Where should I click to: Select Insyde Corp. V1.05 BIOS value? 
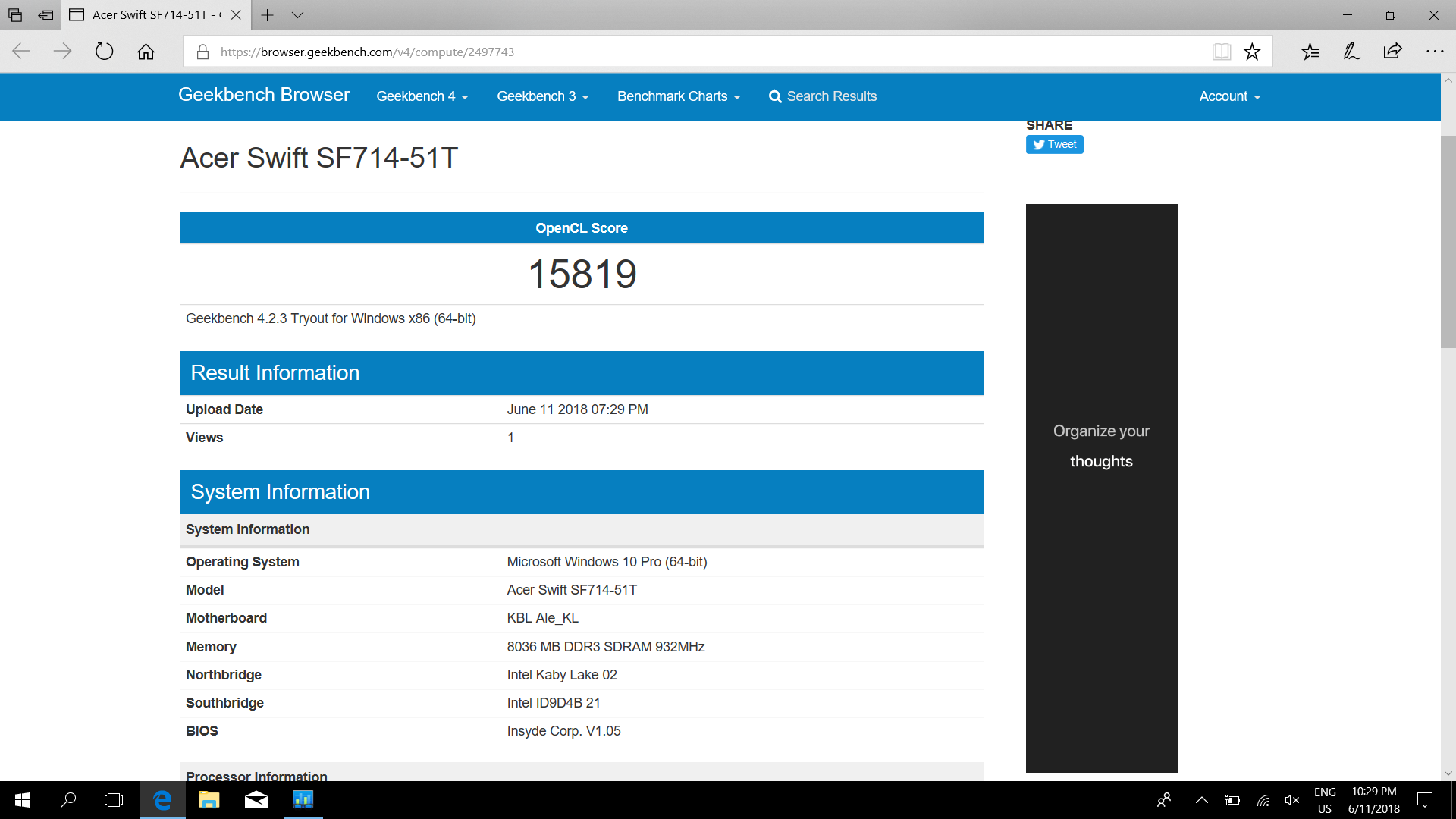click(x=563, y=731)
